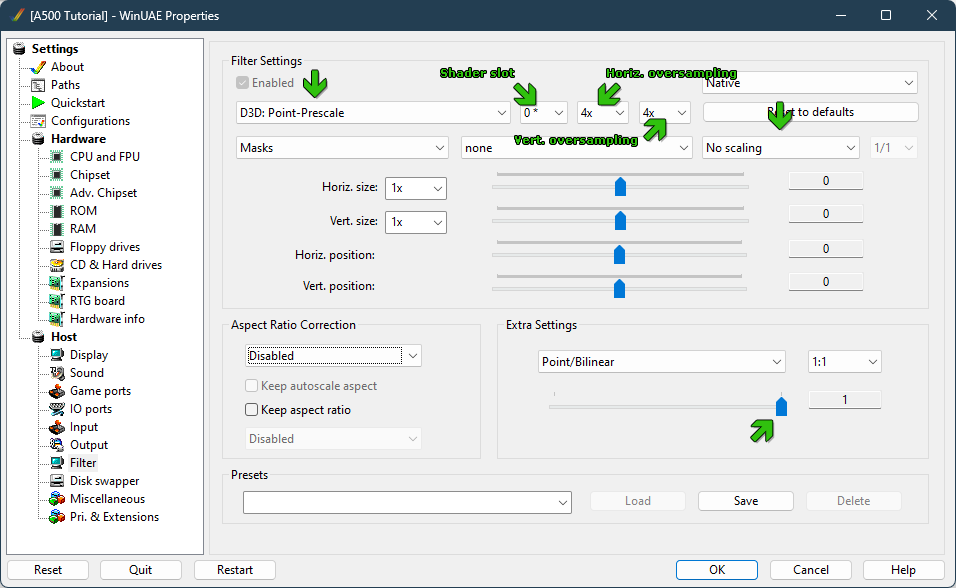Open the Vert. size 1x dropdown

click(x=416, y=222)
